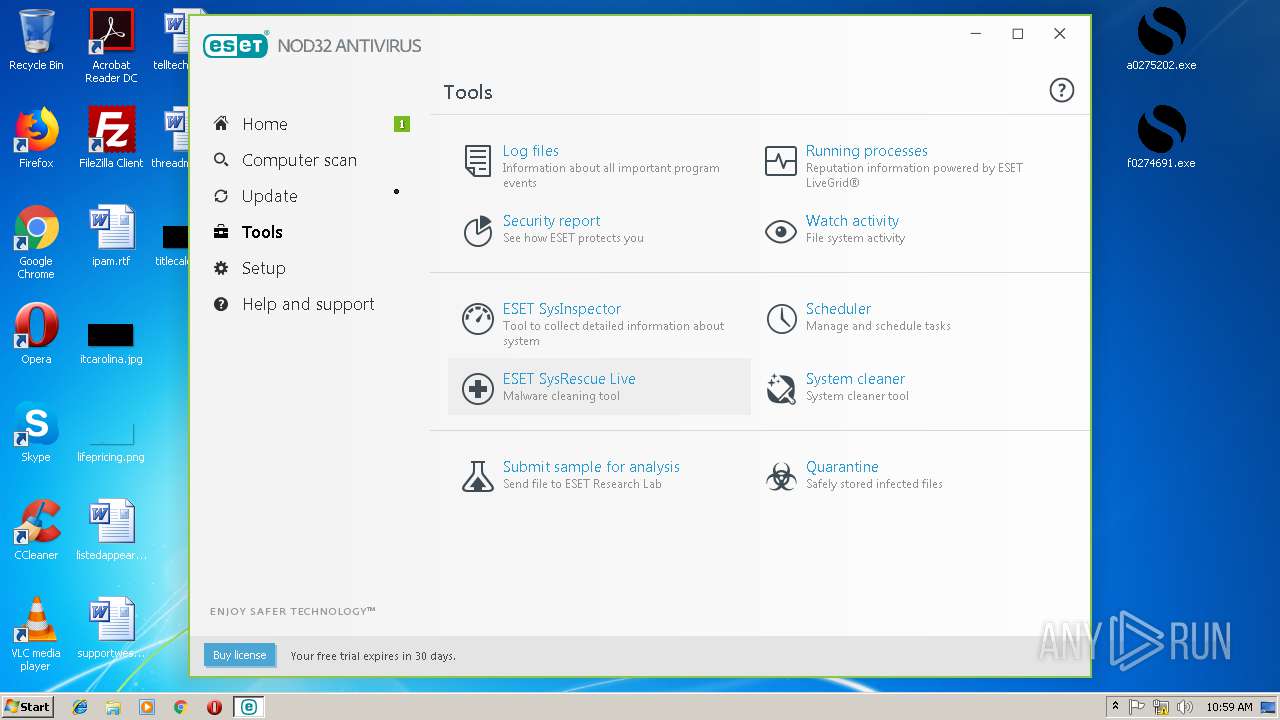This screenshot has height=720, width=1280.
Task: Open the System cleaner broom icon
Action: (781, 389)
